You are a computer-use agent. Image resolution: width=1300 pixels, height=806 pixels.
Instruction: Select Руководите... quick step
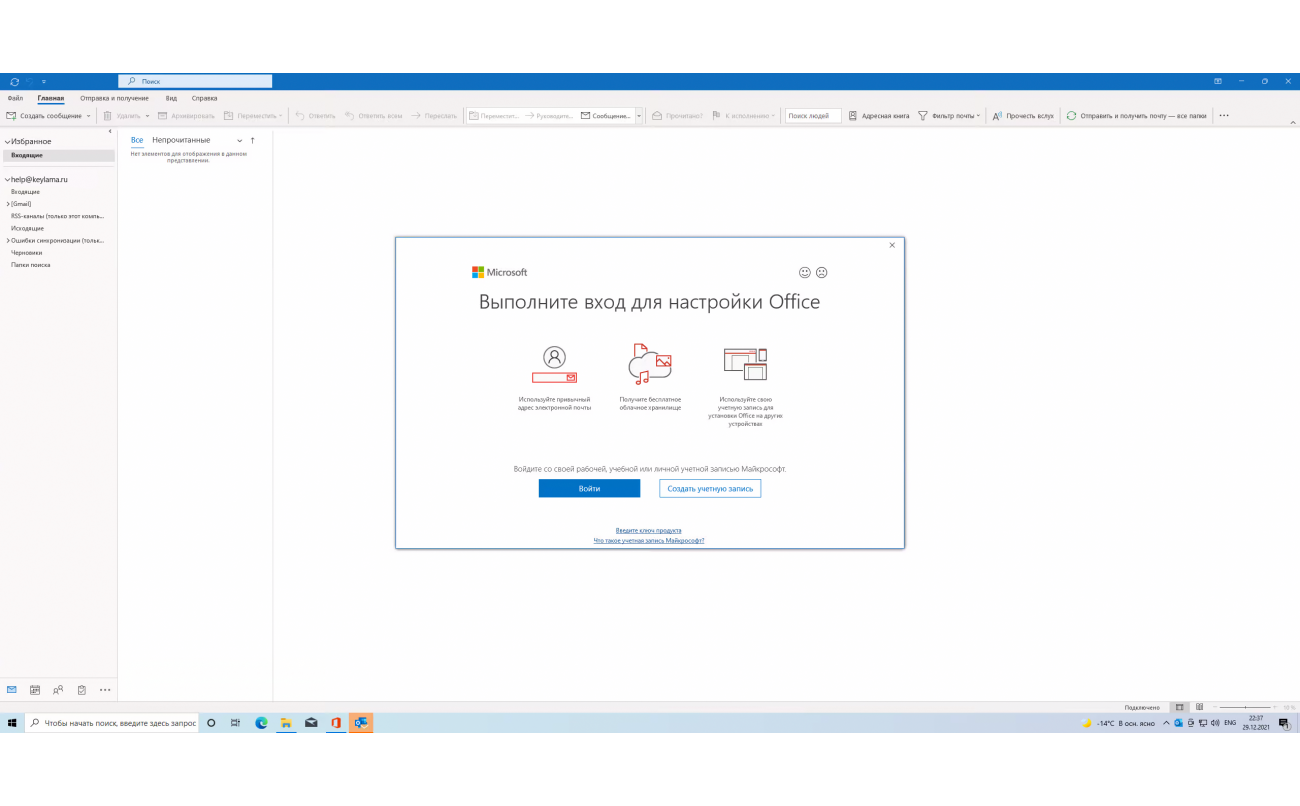(x=550, y=116)
